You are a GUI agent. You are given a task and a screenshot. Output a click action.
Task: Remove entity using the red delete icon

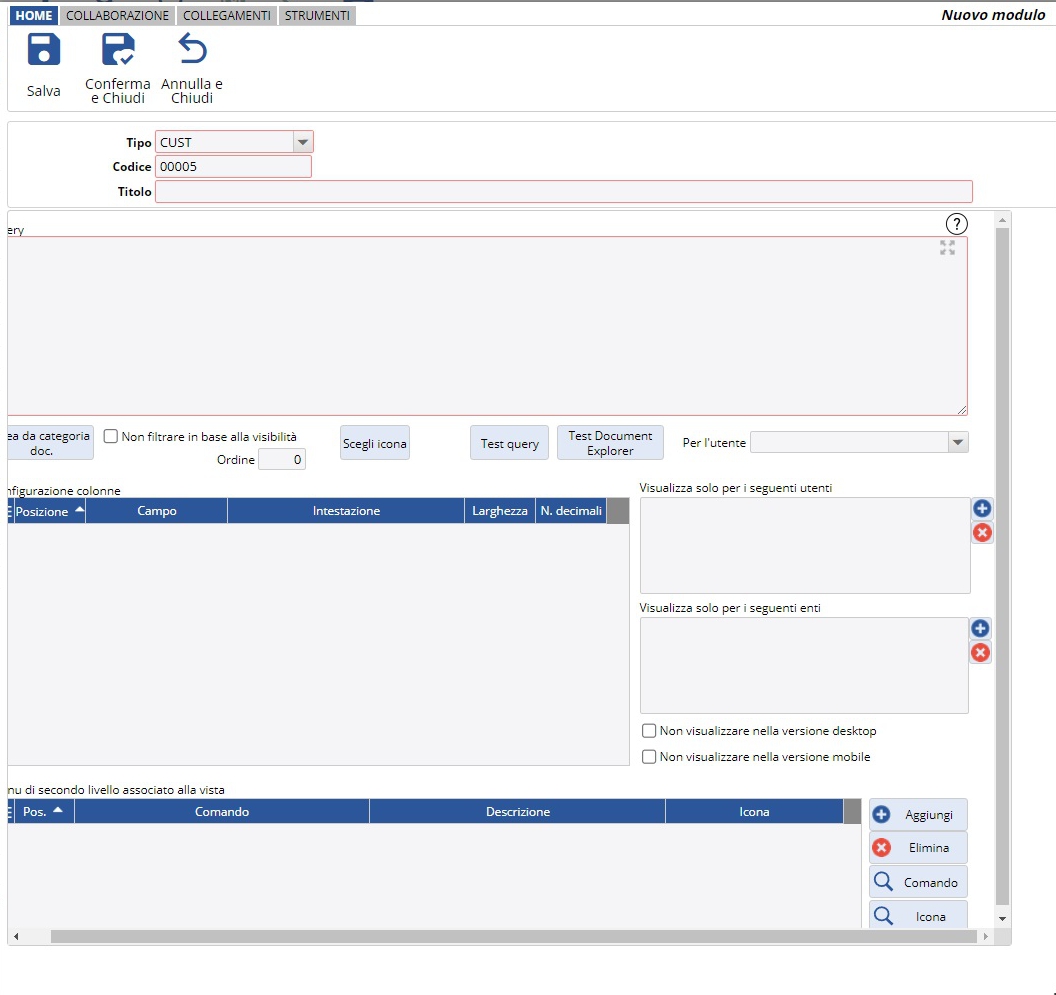pyautogui.click(x=980, y=653)
